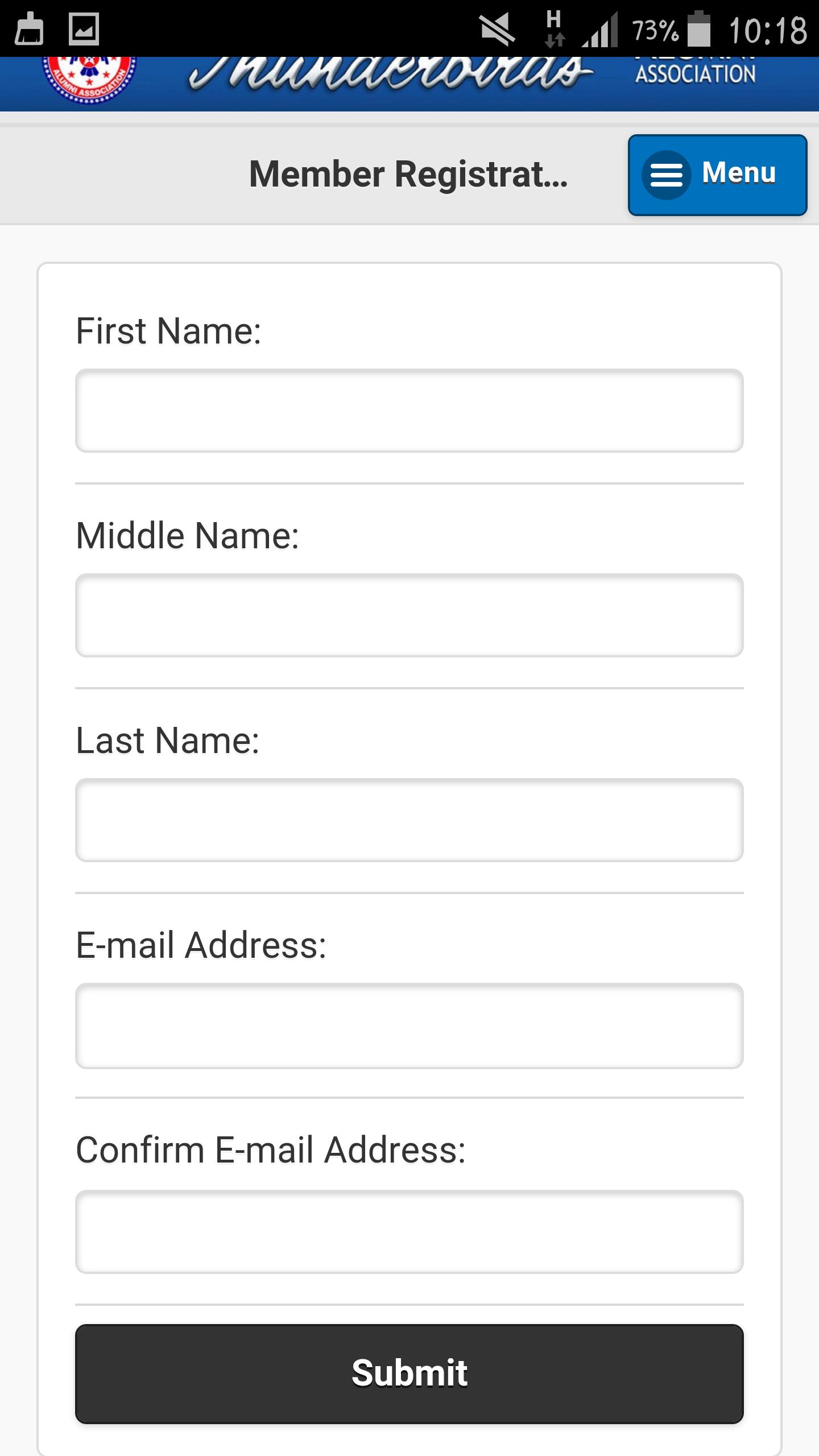Click the hamburger icon inside Menu
819x1456 pixels.
pos(666,175)
